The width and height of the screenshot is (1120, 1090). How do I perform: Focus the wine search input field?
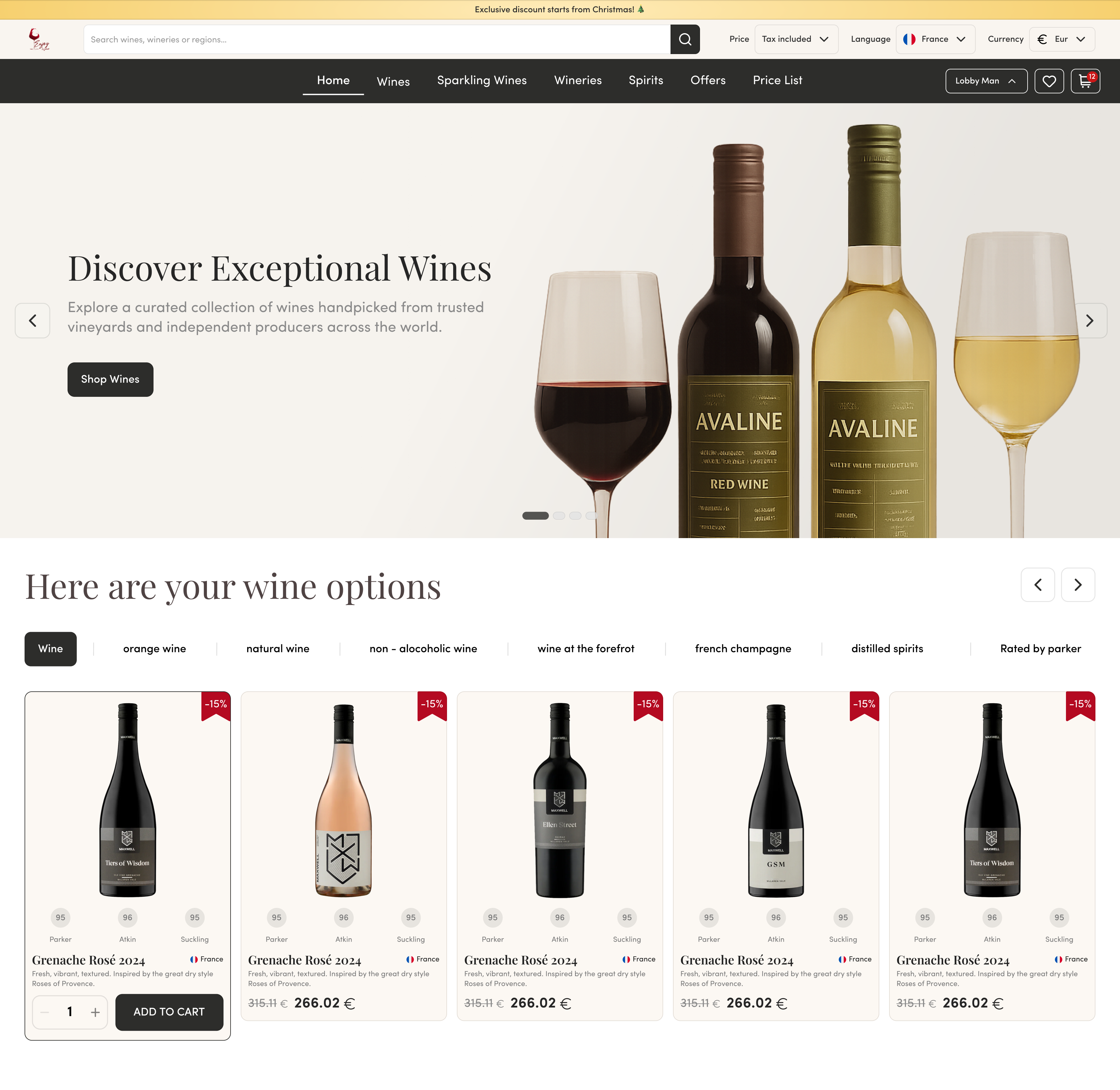click(377, 40)
